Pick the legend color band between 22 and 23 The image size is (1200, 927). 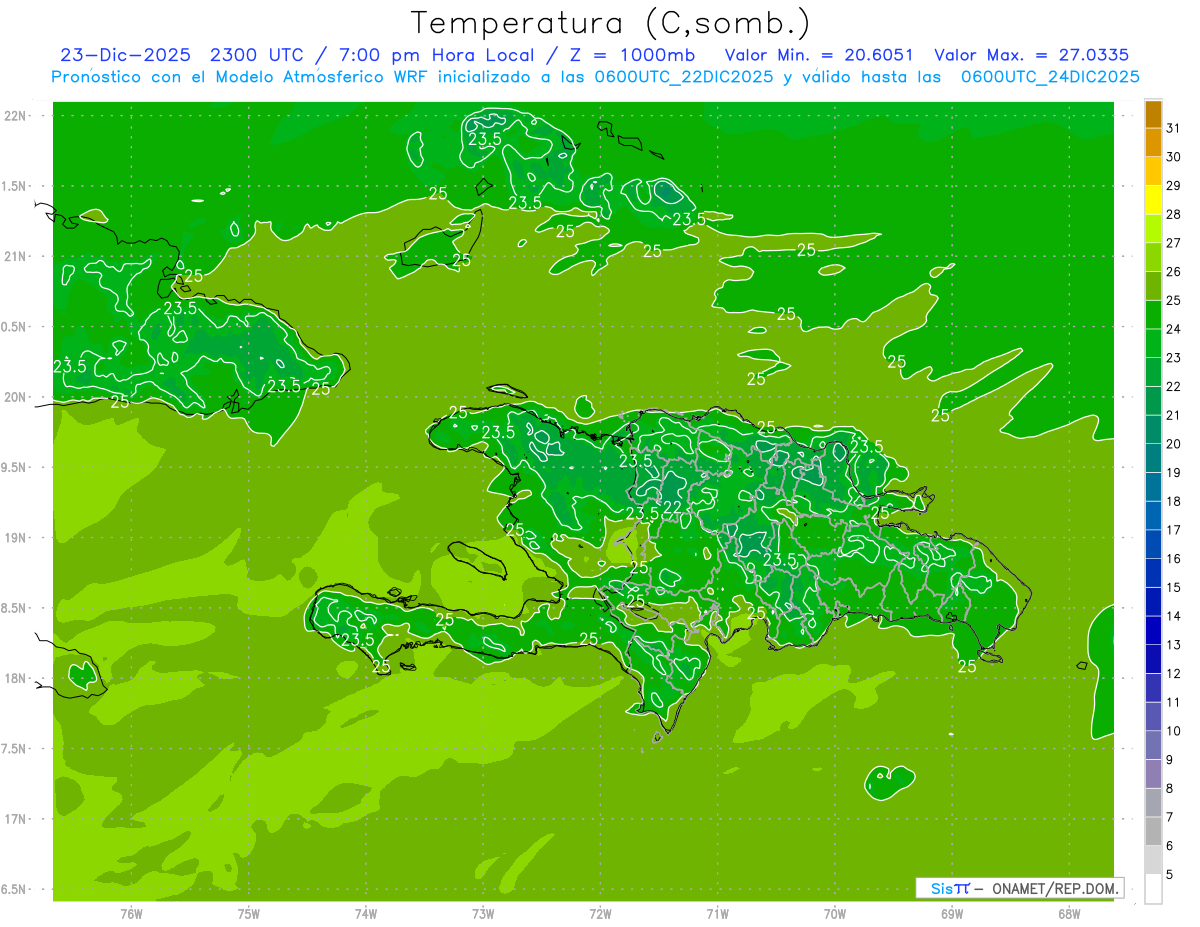[1153, 372]
